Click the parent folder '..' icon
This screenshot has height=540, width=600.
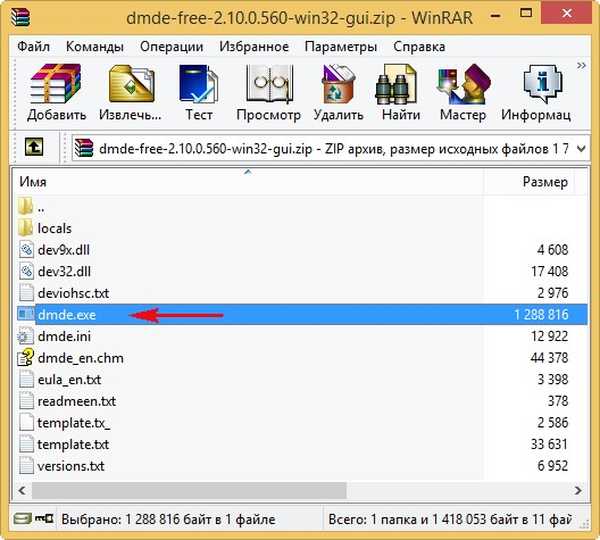pyautogui.click(x=26, y=207)
